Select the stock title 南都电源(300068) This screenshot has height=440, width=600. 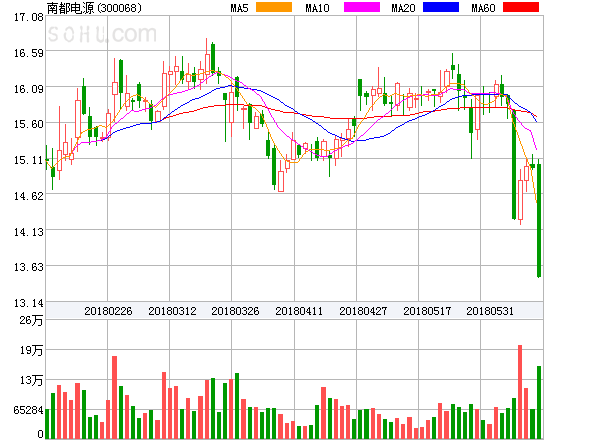pos(94,8)
